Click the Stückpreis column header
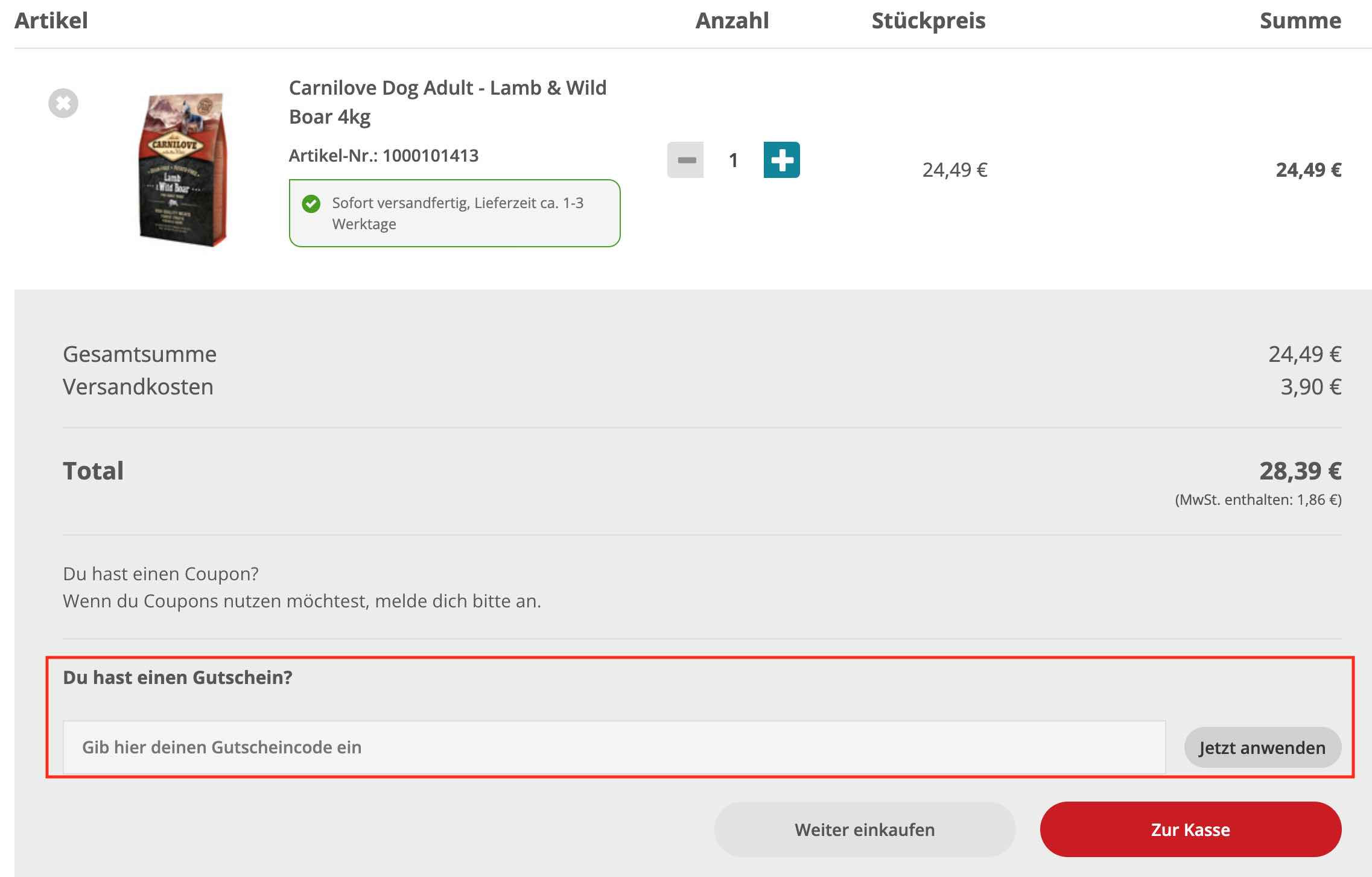 click(x=928, y=21)
